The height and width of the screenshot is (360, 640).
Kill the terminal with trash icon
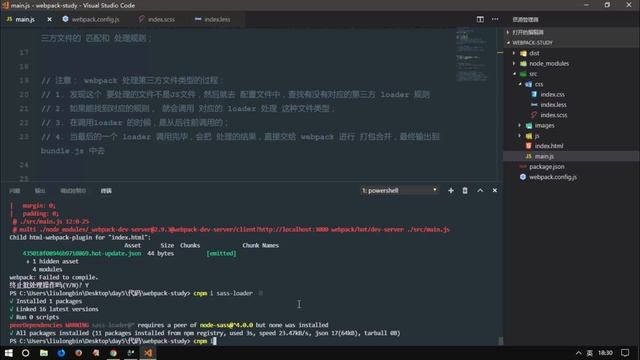pyautogui.click(x=465, y=190)
